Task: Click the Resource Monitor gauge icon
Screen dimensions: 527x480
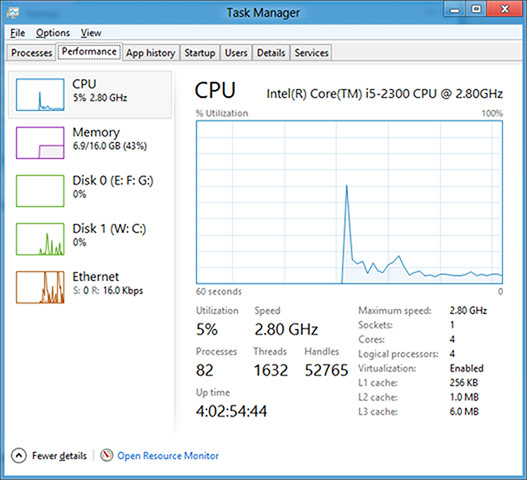Action: pyautogui.click(x=107, y=455)
